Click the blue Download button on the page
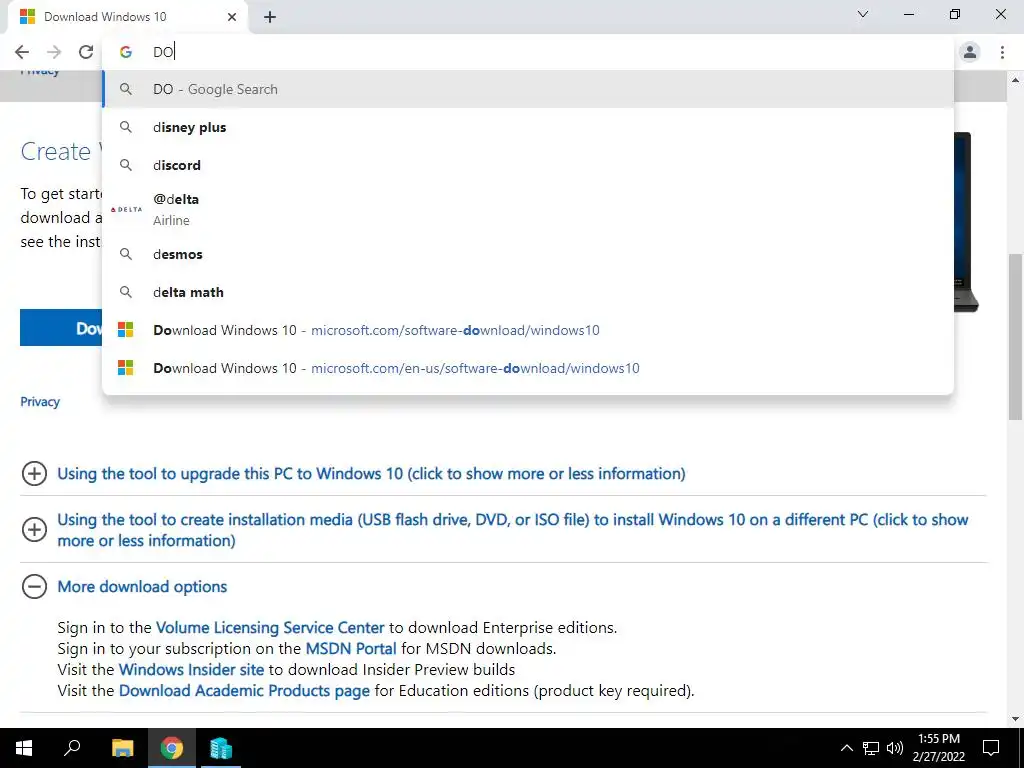This screenshot has height=768, width=1024. 61,328
